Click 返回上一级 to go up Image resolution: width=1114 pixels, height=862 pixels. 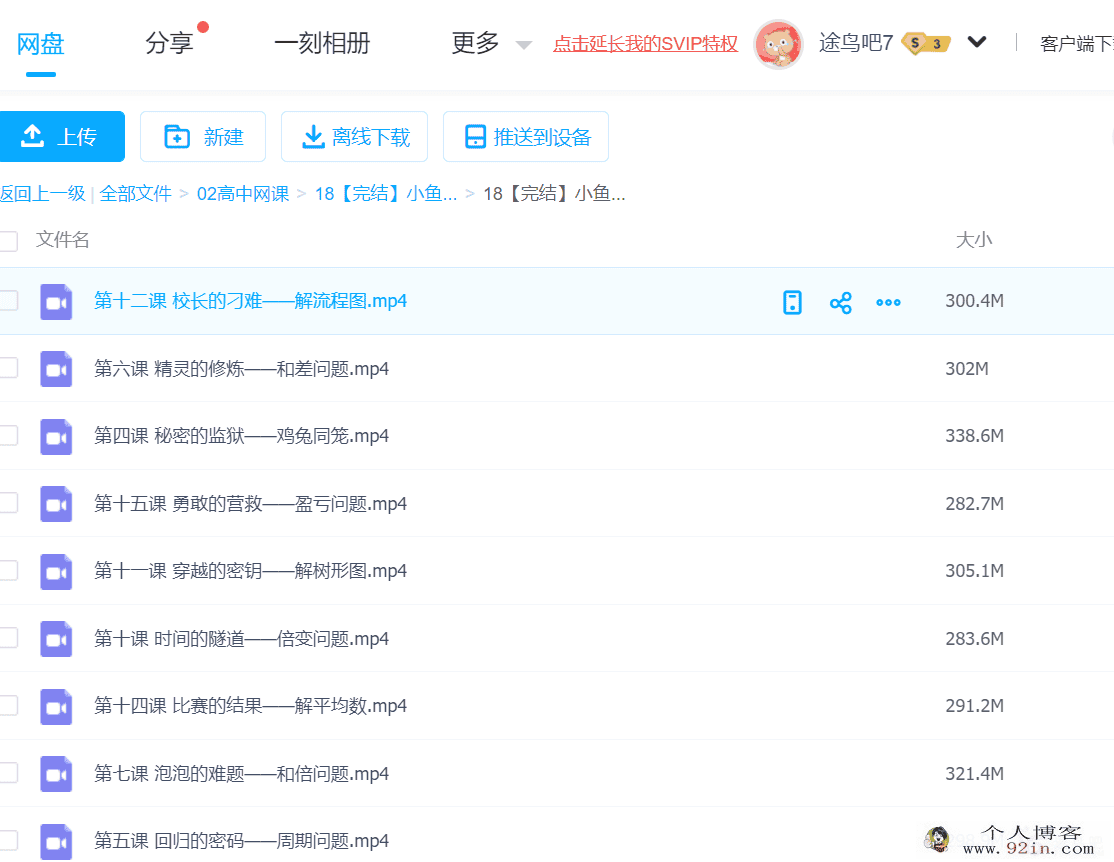pyautogui.click(x=43, y=193)
